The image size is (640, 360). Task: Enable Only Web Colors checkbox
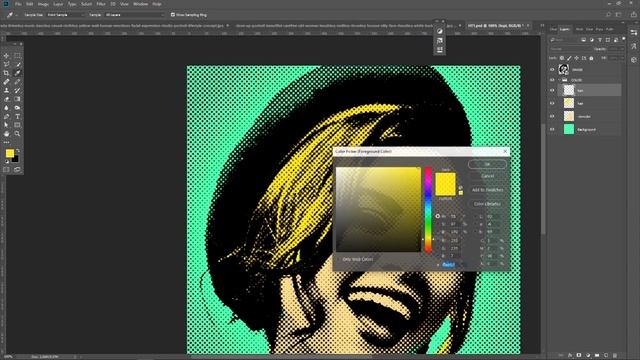(x=339, y=259)
